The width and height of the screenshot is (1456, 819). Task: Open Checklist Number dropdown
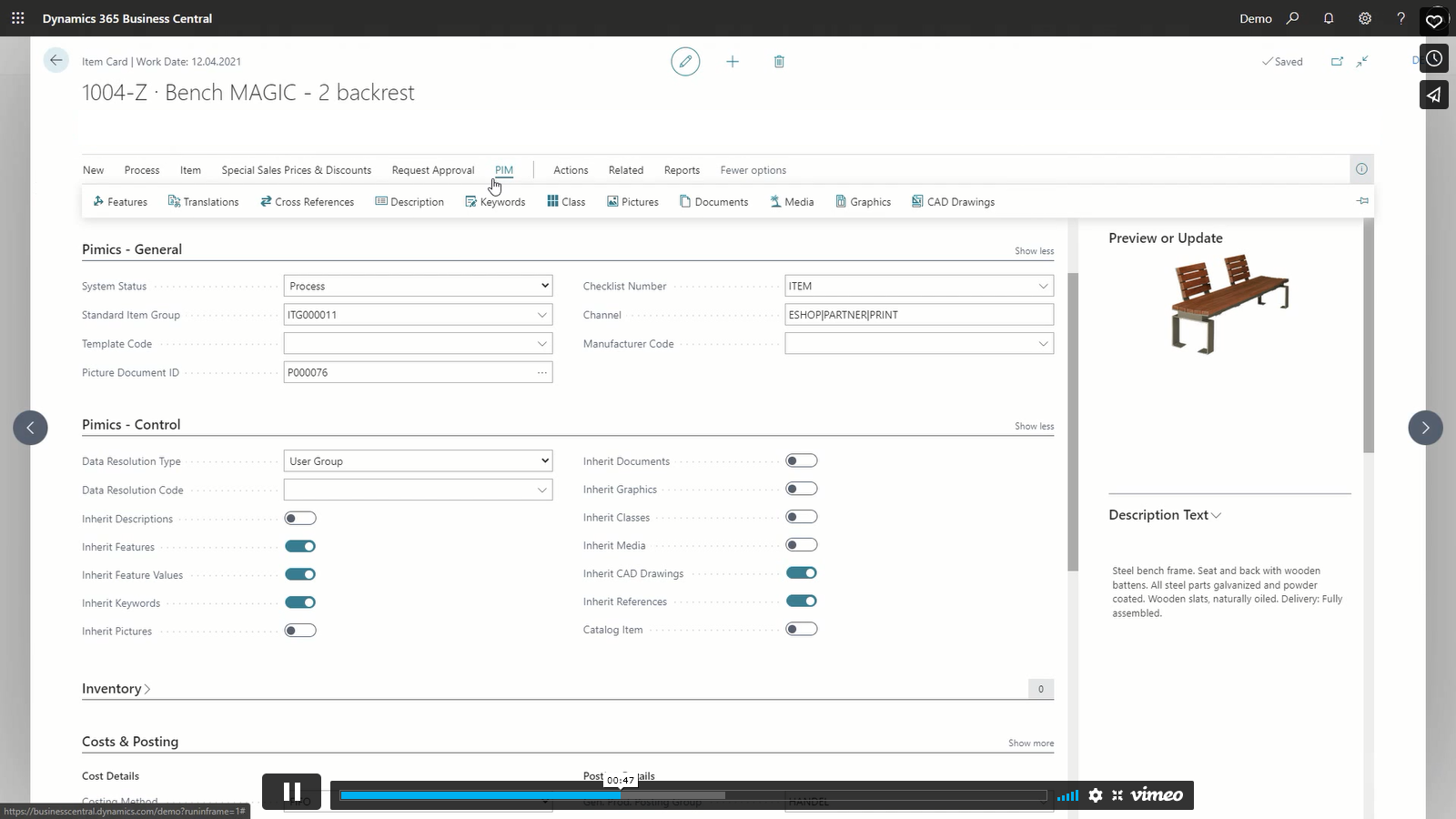pyautogui.click(x=1043, y=286)
